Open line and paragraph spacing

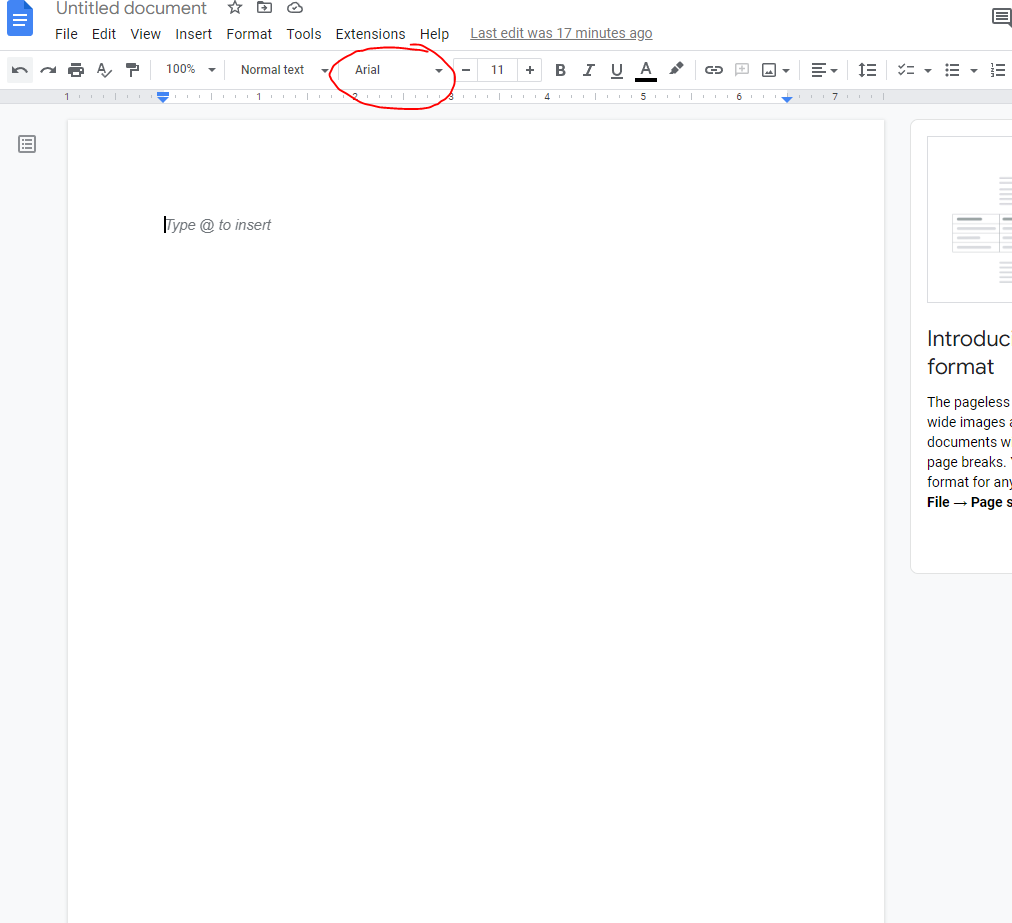pyautogui.click(x=867, y=70)
